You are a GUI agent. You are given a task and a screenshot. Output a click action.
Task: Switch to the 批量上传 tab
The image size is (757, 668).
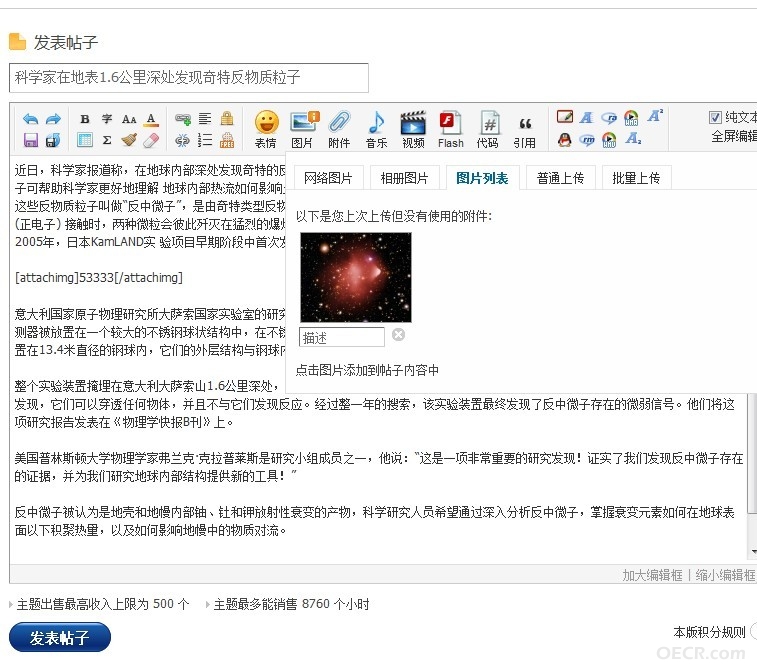coord(636,178)
